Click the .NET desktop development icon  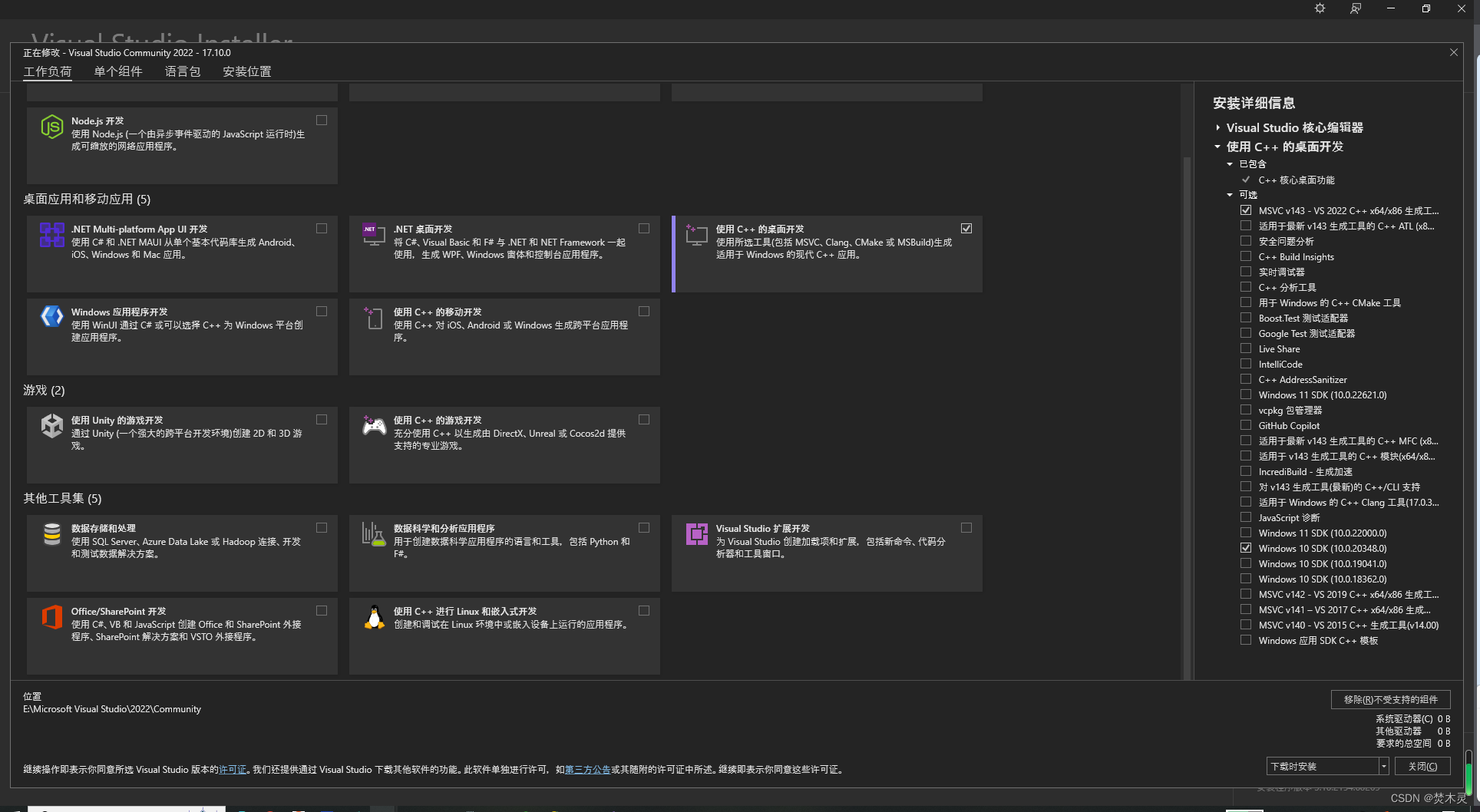[x=374, y=235]
